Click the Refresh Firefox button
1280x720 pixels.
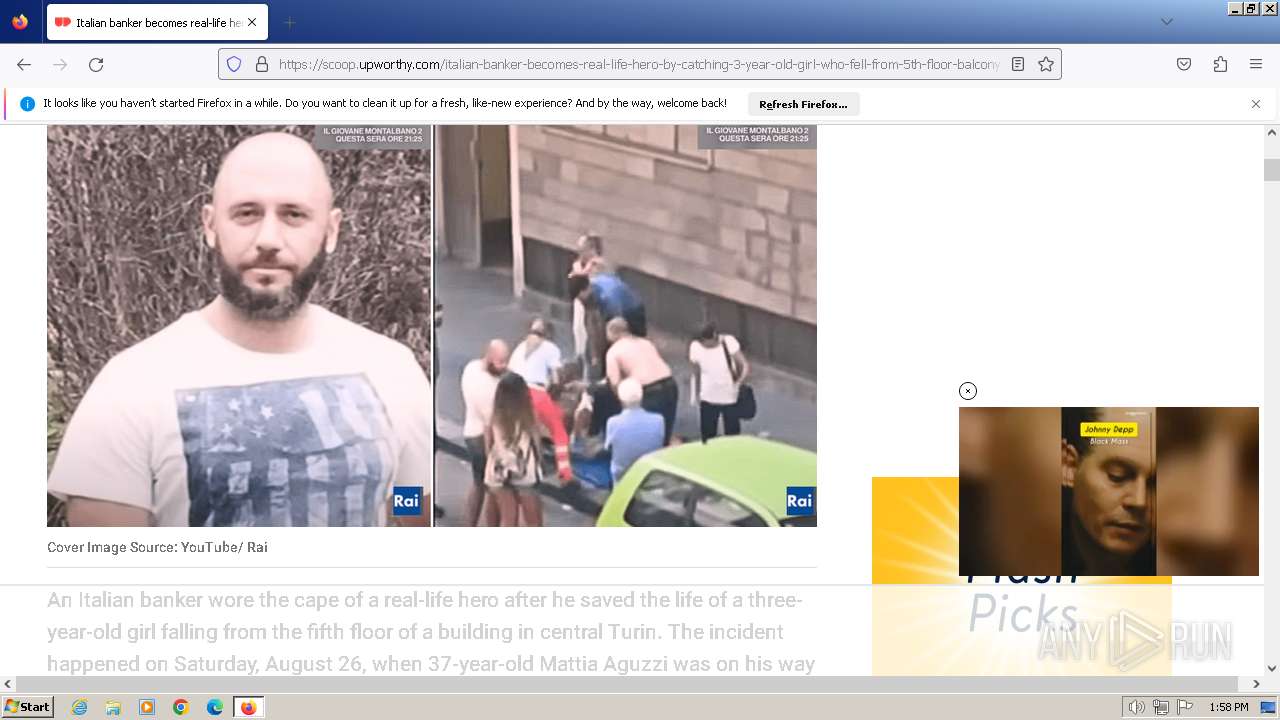[x=803, y=104]
